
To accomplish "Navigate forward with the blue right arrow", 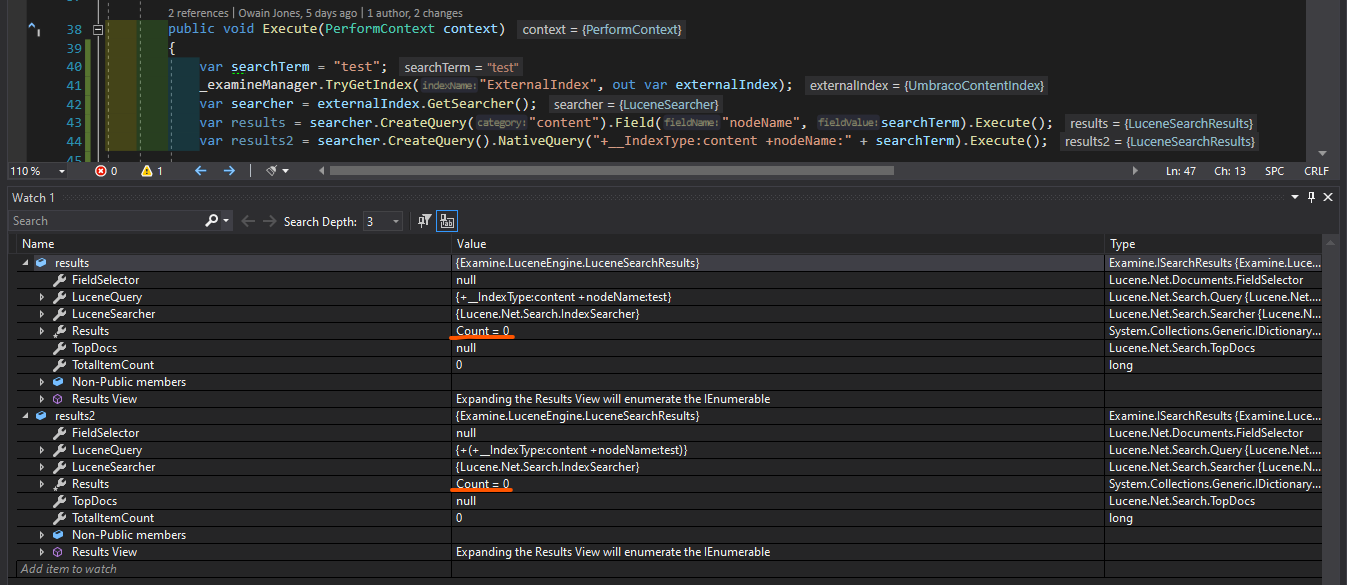I will pos(229,171).
